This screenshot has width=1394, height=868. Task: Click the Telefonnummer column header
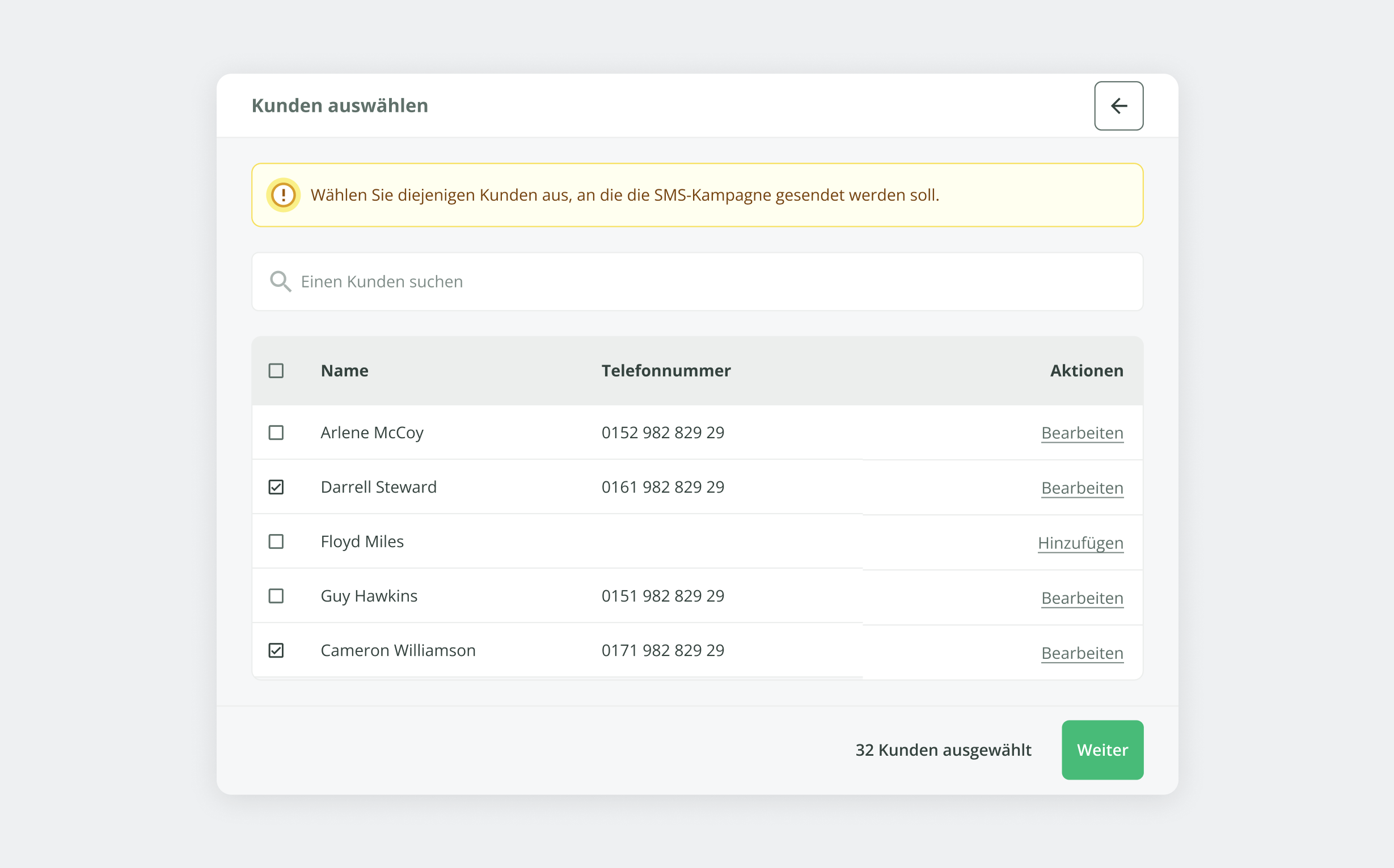(665, 371)
